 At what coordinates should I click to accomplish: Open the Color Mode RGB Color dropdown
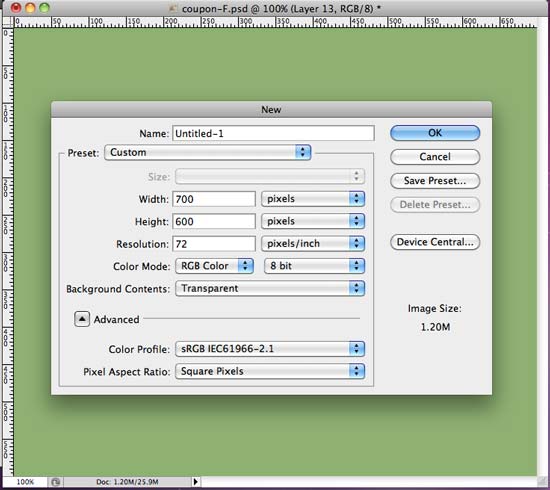click(214, 266)
